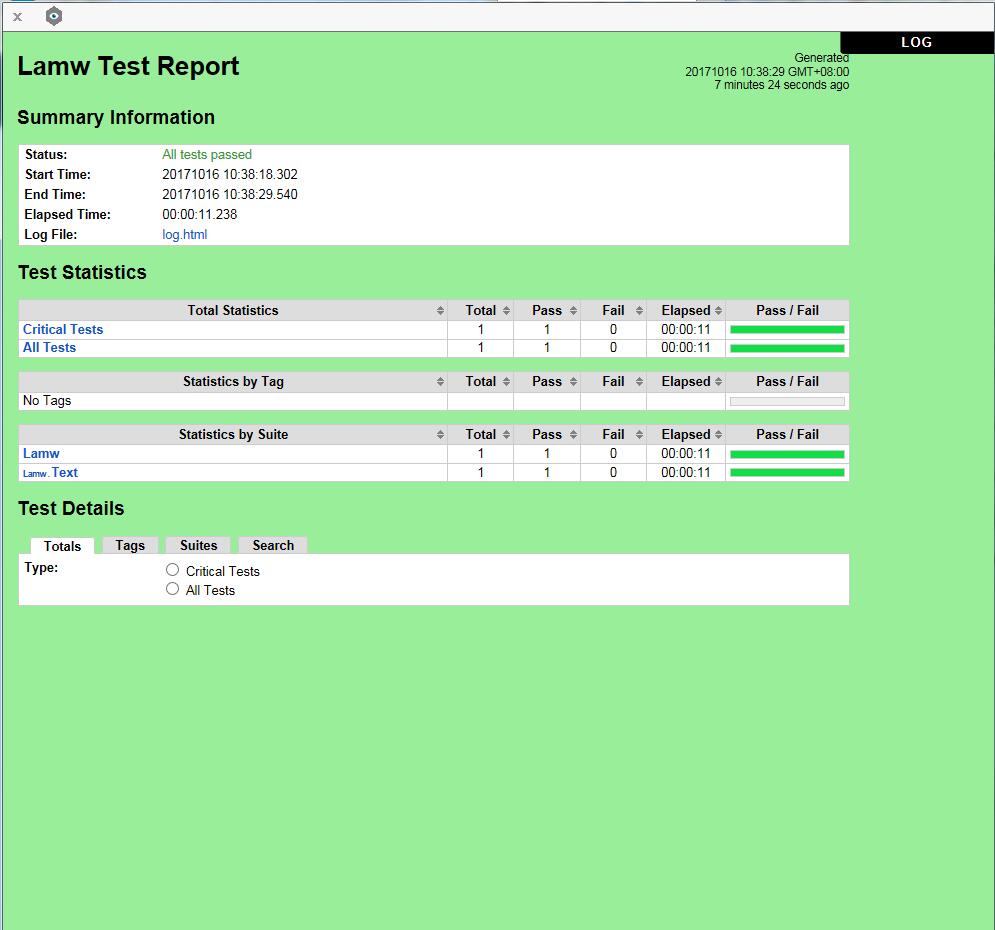
Task: Switch to the Suites tab
Action: 198,545
